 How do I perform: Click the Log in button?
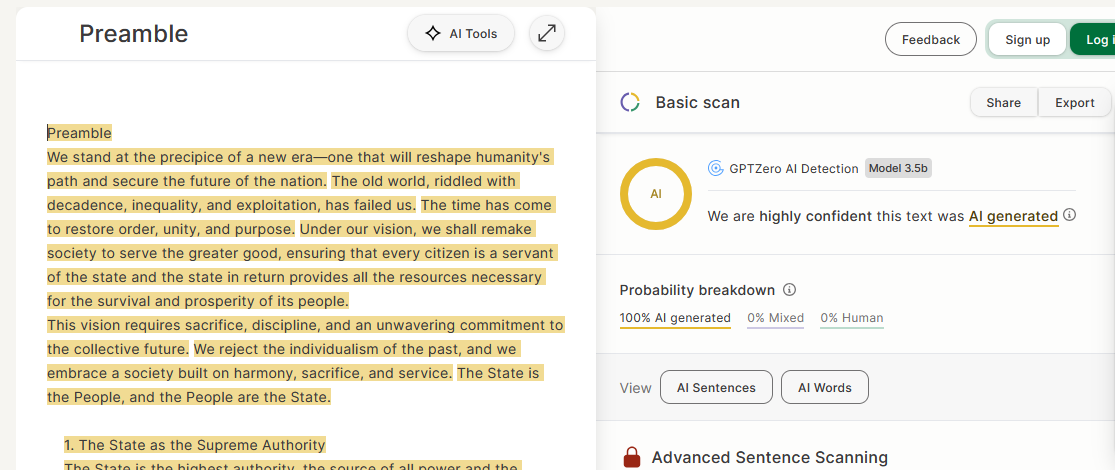point(1093,40)
